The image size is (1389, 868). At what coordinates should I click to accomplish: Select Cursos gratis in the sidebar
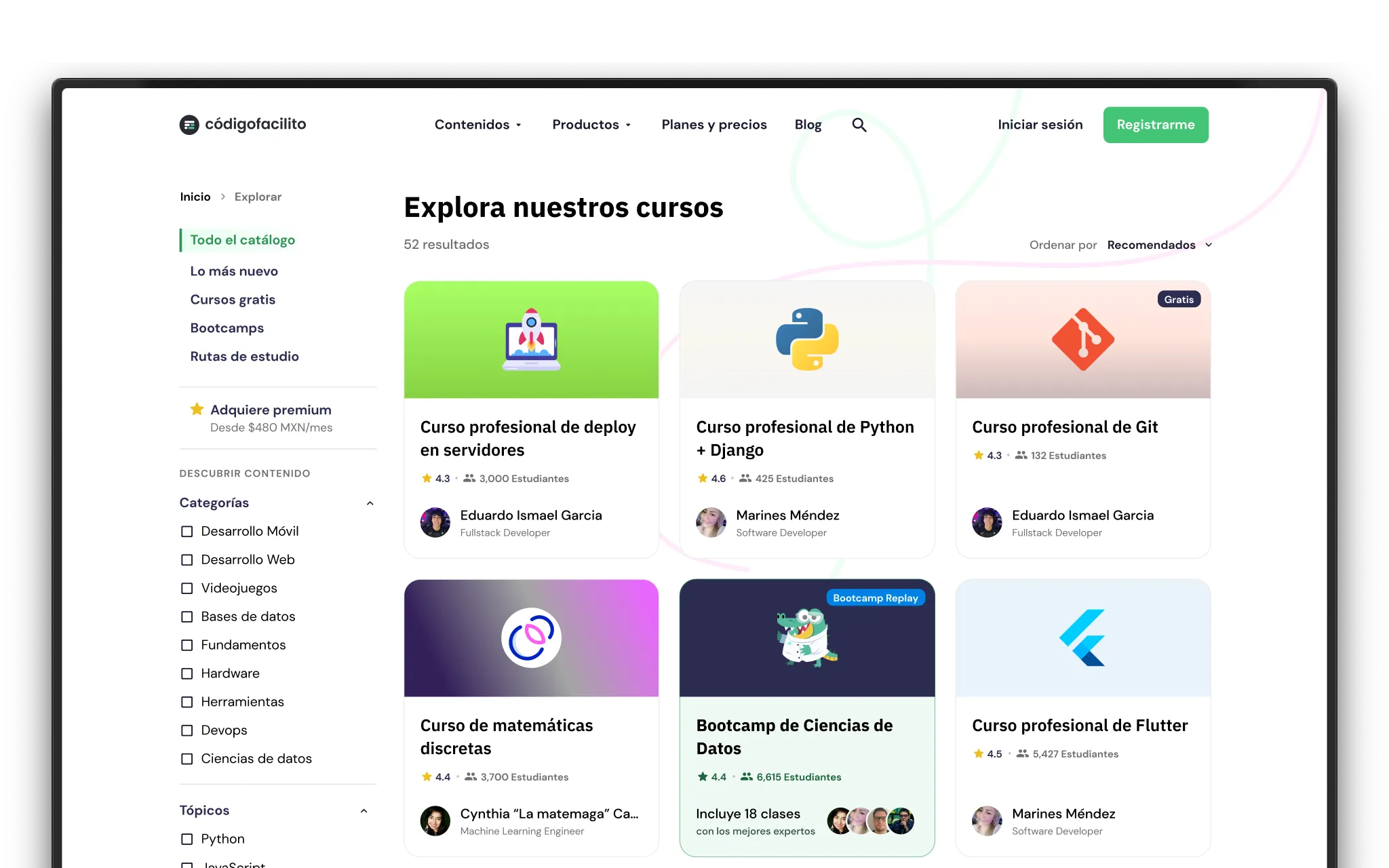[233, 299]
